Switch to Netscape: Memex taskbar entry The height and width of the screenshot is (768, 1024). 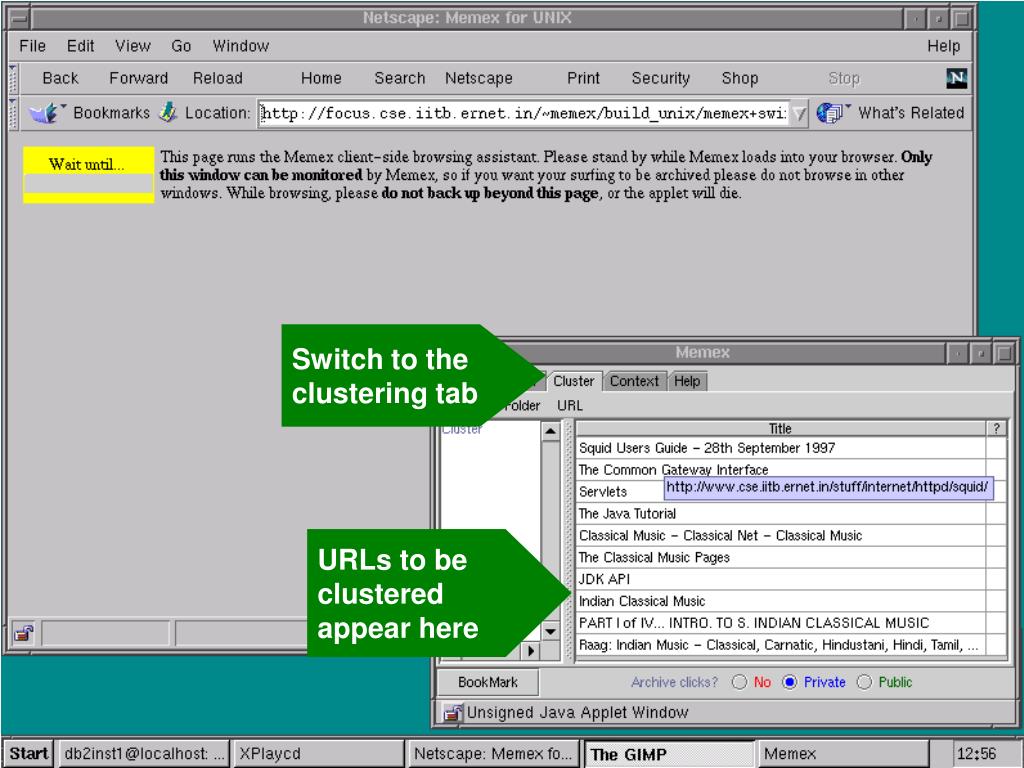coord(493,753)
